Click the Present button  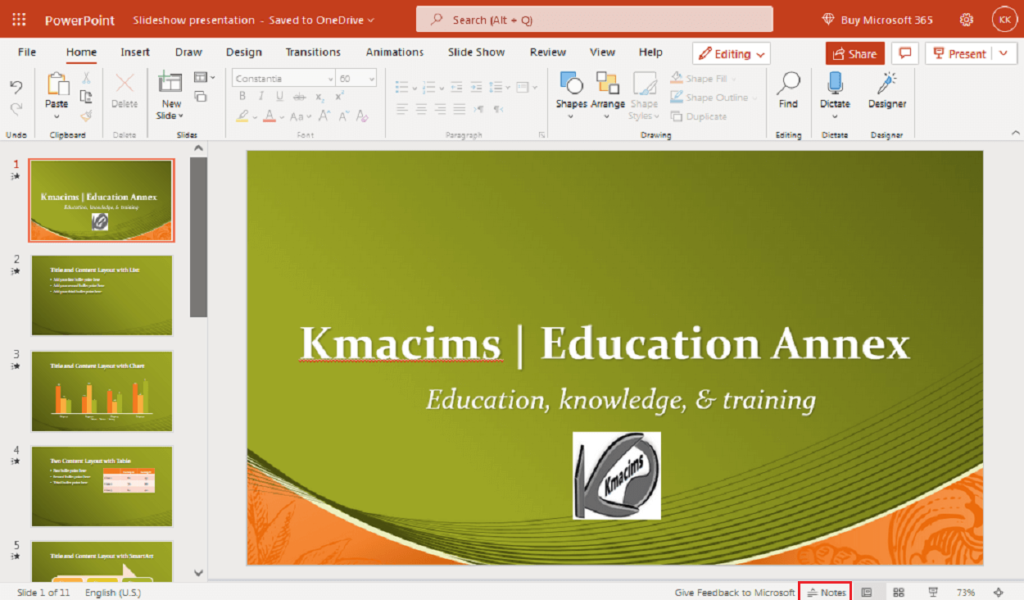959,54
